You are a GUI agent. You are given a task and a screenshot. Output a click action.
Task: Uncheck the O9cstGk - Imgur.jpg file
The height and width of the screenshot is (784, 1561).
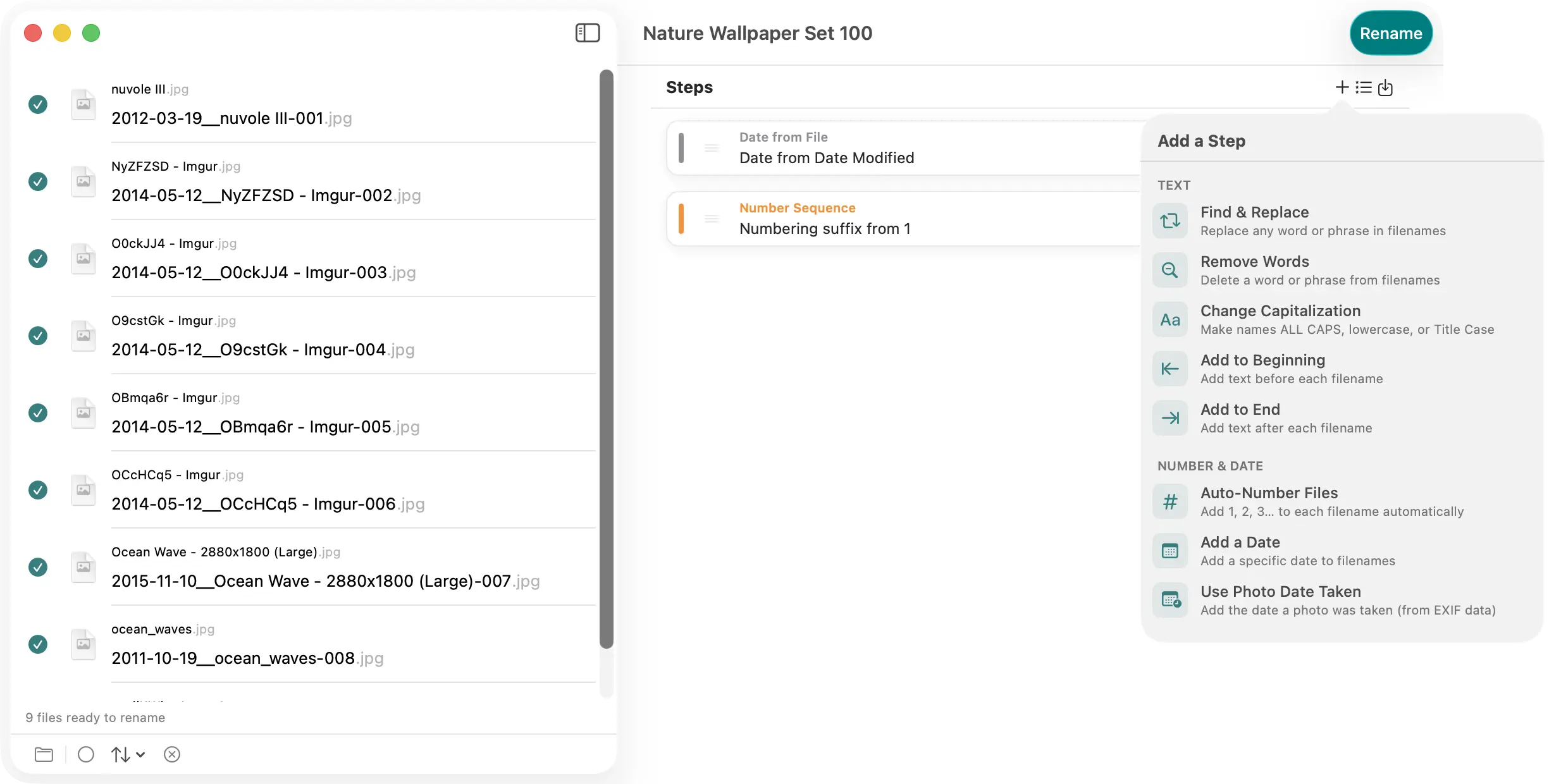click(38, 336)
